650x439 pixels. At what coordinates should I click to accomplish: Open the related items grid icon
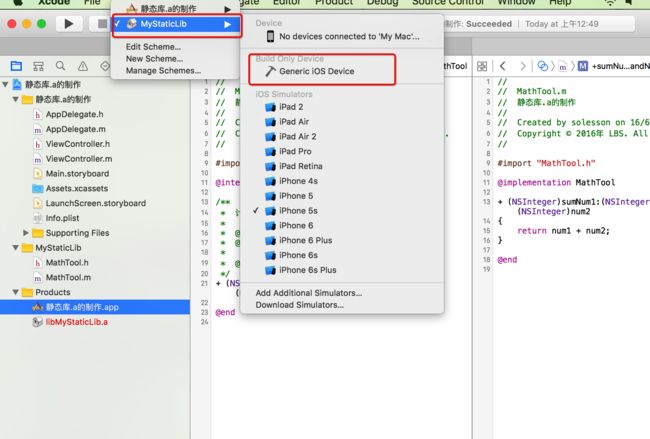click(x=482, y=66)
